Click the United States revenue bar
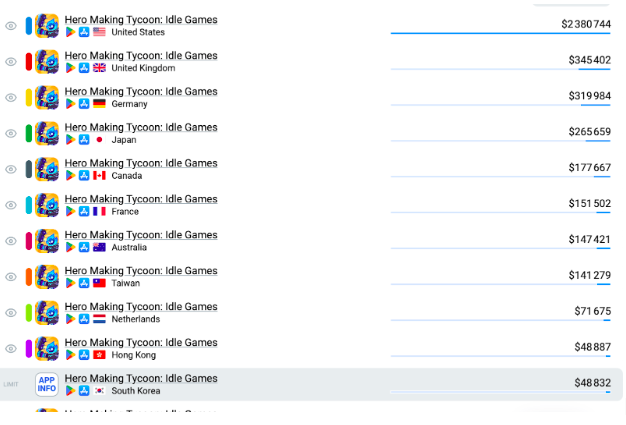 tap(501, 33)
